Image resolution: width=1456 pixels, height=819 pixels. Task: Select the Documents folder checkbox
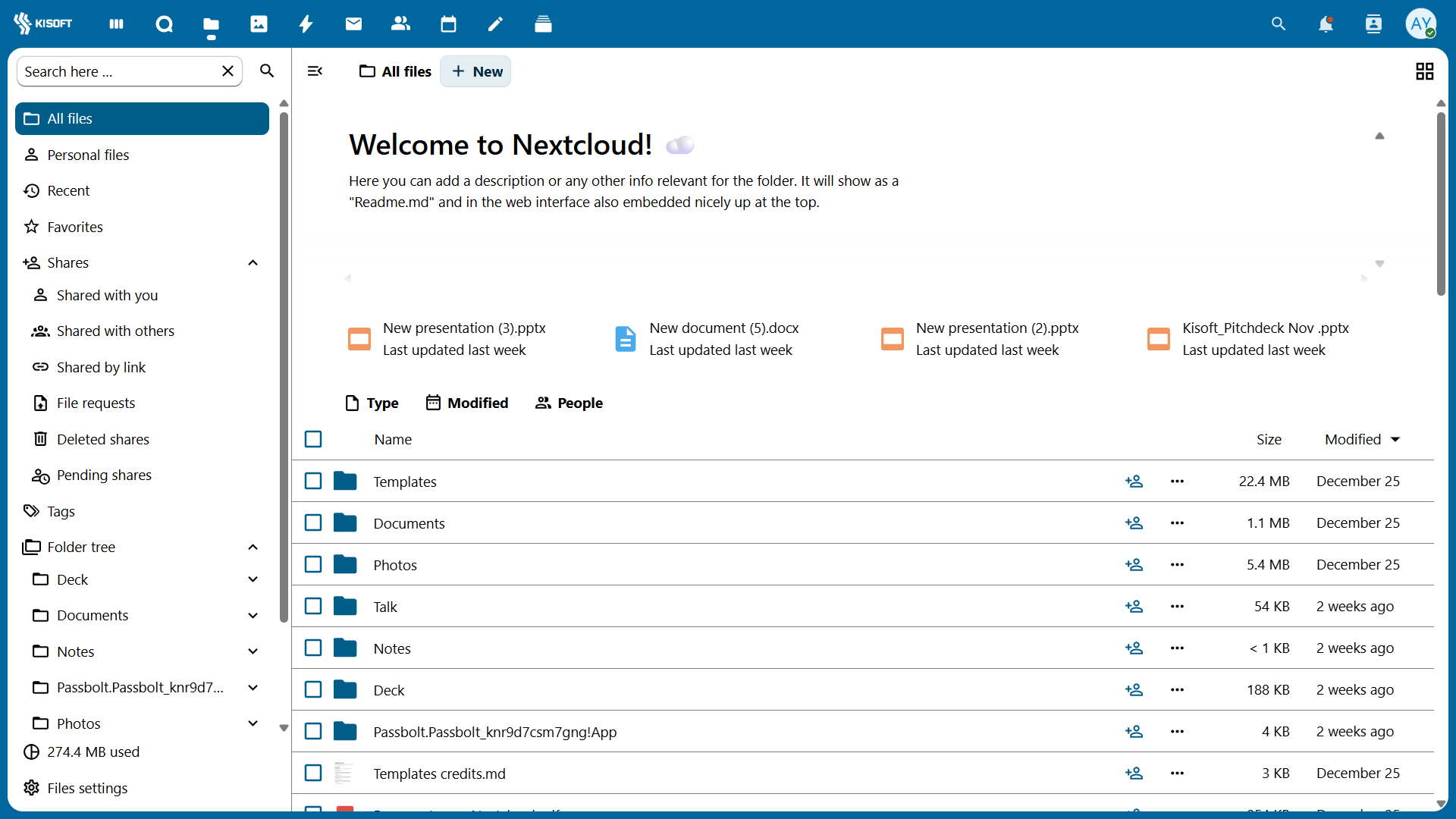tap(313, 522)
